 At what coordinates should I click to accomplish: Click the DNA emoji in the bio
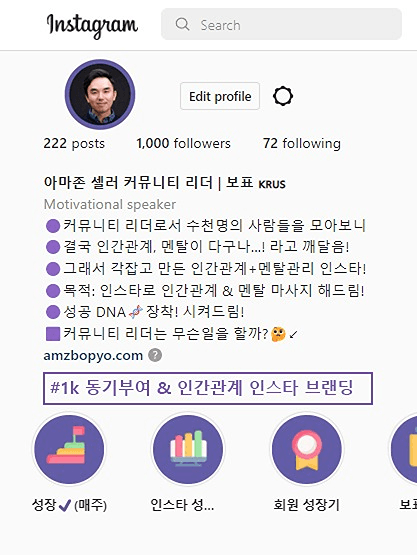[x=136, y=312]
